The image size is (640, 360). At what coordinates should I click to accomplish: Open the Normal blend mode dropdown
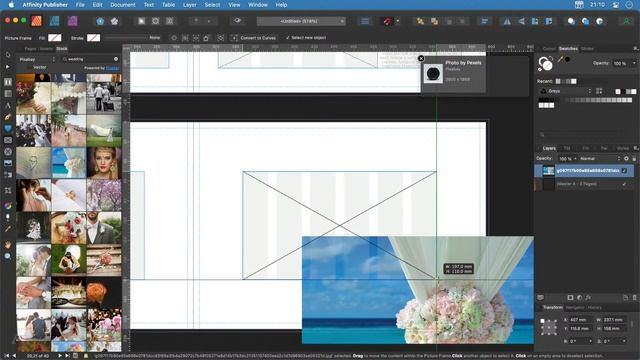click(x=599, y=158)
